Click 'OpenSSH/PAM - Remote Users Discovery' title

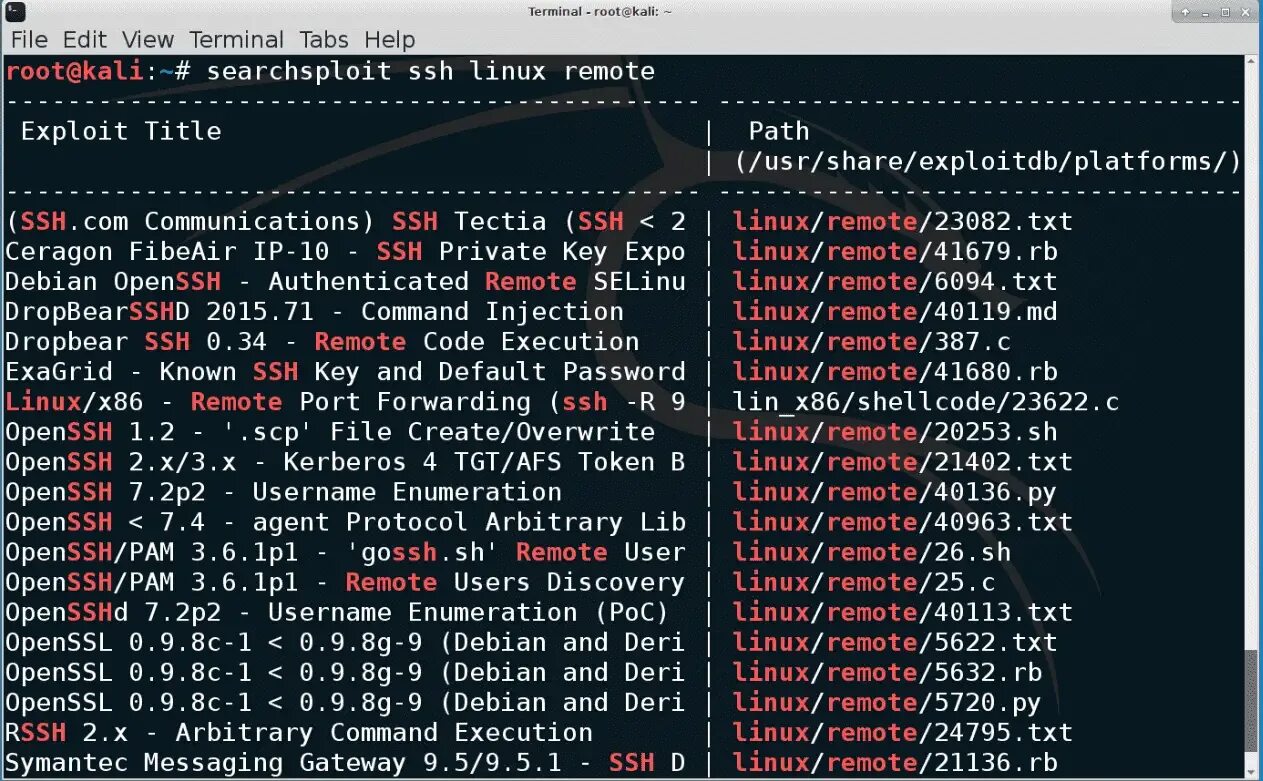coord(346,582)
